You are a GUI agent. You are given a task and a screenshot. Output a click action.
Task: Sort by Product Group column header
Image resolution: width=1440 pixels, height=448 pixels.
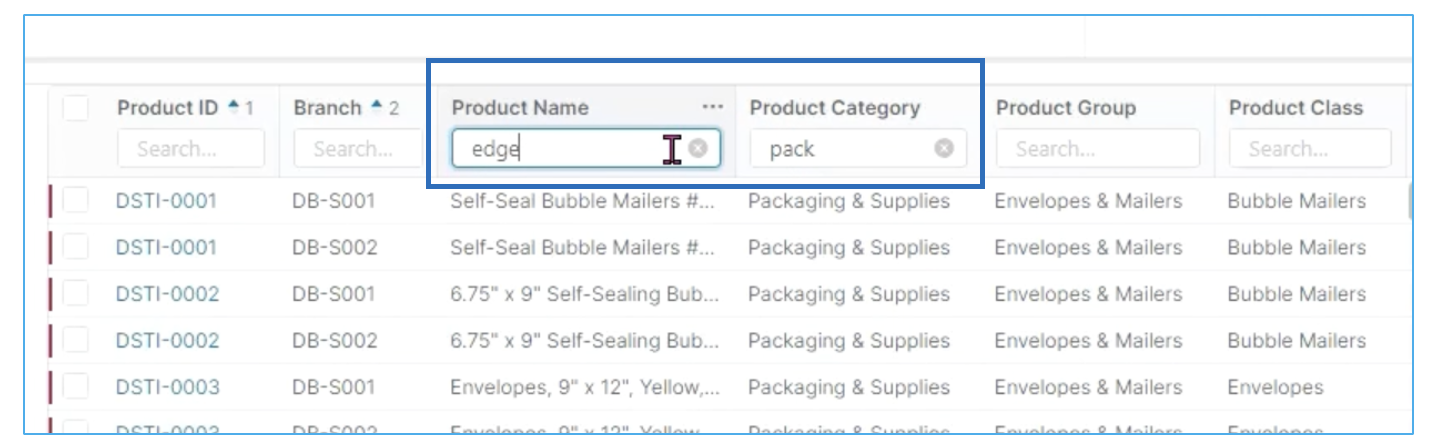click(1066, 108)
